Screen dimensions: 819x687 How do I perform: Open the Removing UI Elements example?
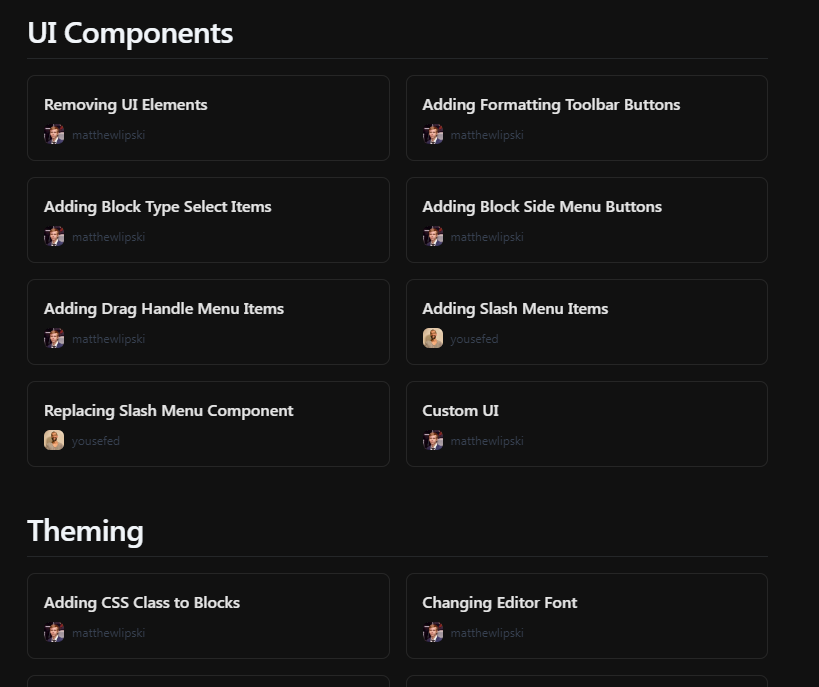(x=208, y=118)
